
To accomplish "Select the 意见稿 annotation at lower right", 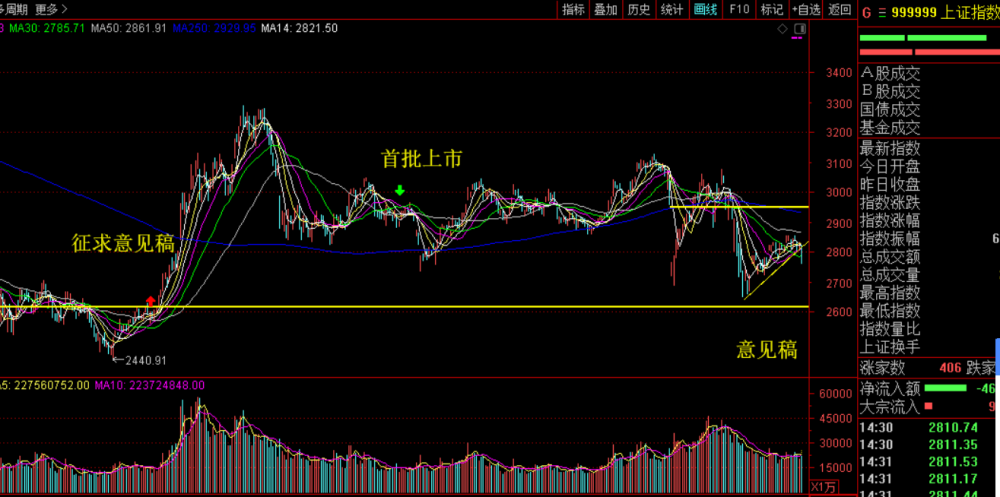I will point(767,350).
